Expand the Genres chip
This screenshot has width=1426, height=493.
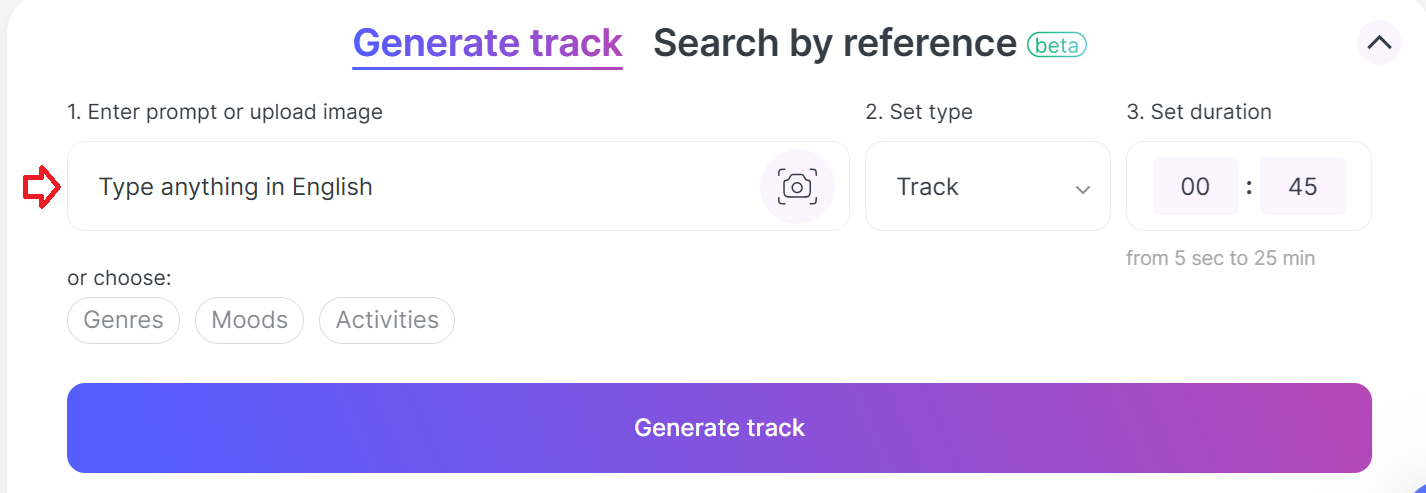point(124,320)
